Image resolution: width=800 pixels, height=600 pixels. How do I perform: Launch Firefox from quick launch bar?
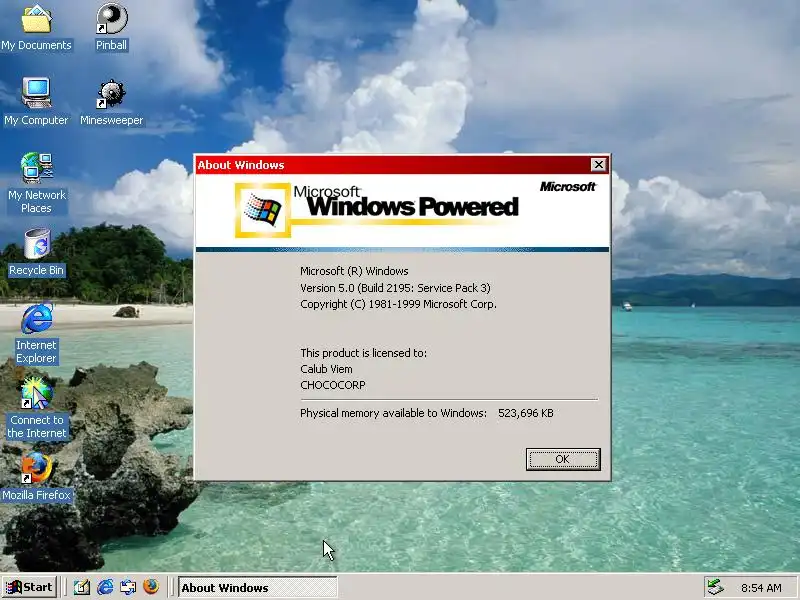[x=151, y=587]
